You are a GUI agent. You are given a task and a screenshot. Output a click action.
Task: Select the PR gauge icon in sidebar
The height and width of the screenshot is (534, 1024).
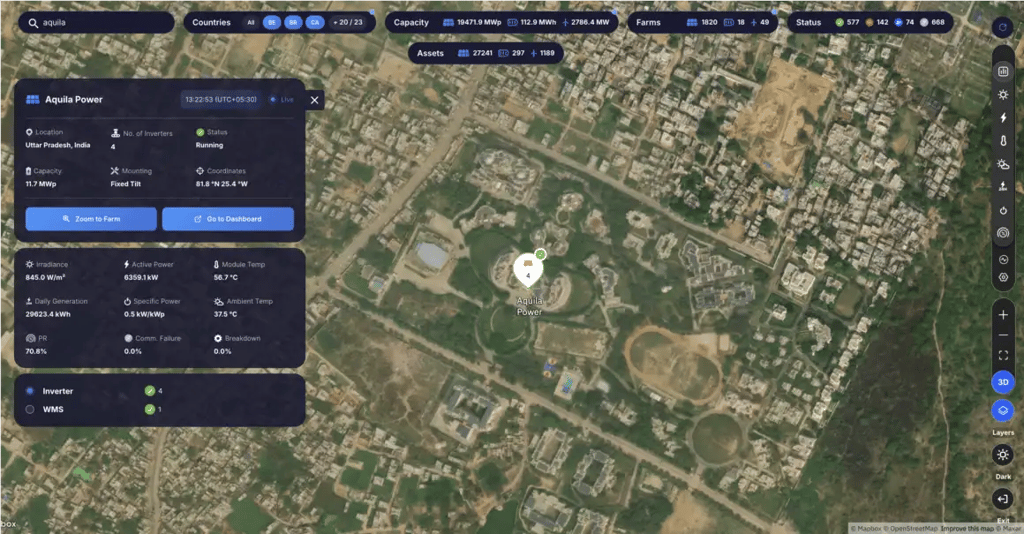pyautogui.click(x=1003, y=233)
